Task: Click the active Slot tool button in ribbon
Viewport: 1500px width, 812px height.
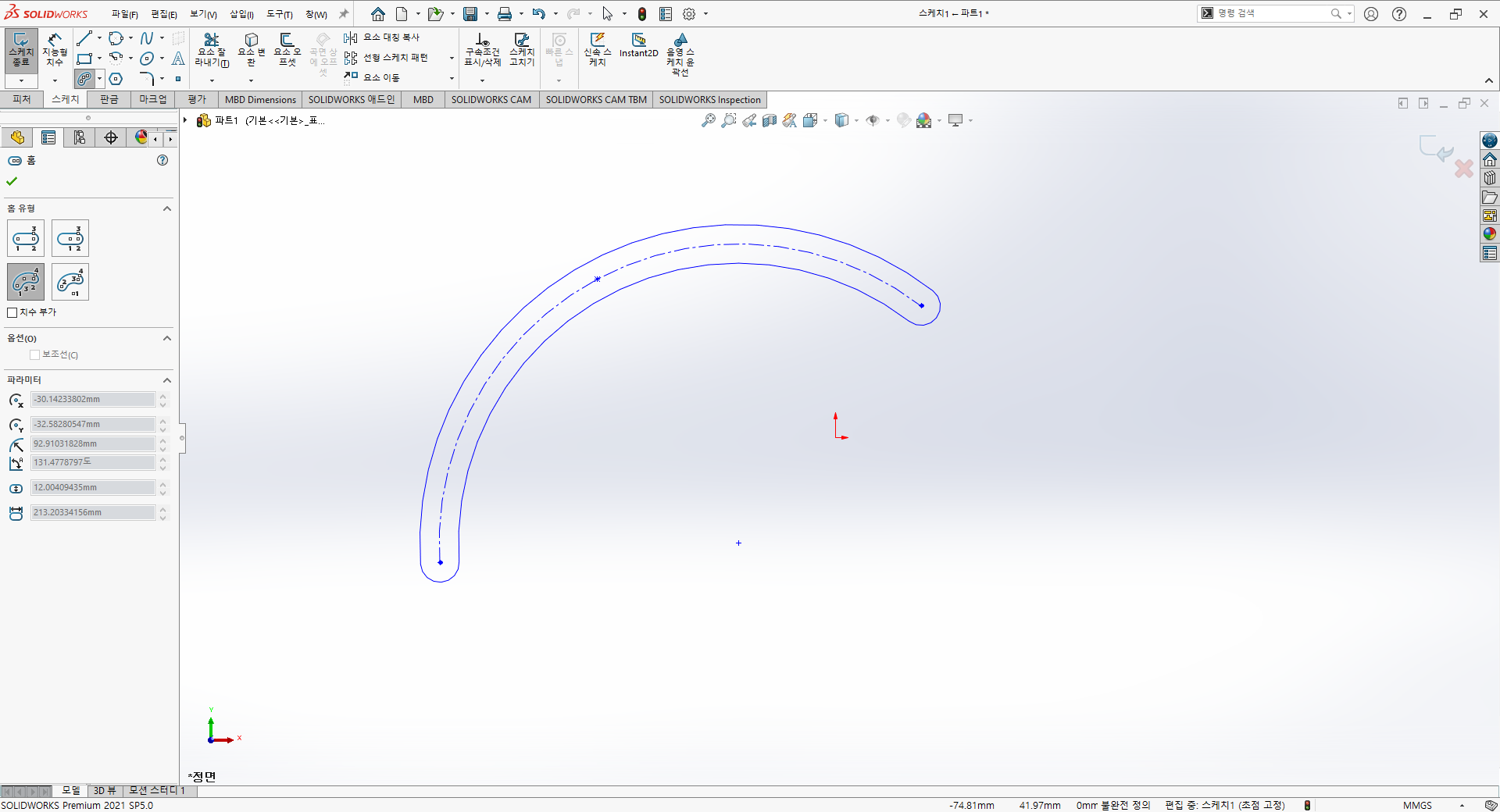Action: (x=84, y=79)
